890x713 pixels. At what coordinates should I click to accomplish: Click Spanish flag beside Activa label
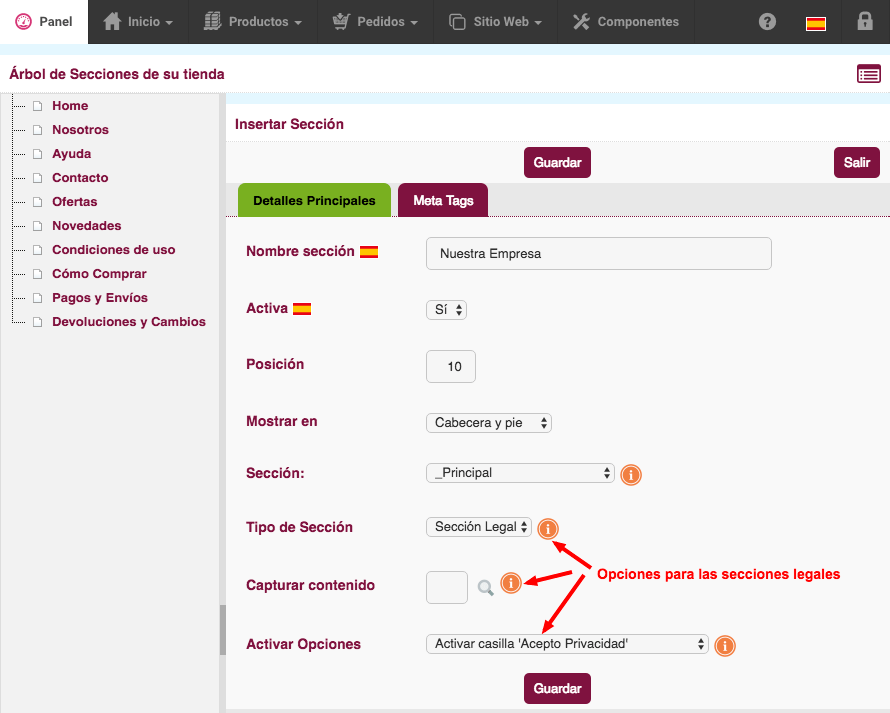point(302,309)
